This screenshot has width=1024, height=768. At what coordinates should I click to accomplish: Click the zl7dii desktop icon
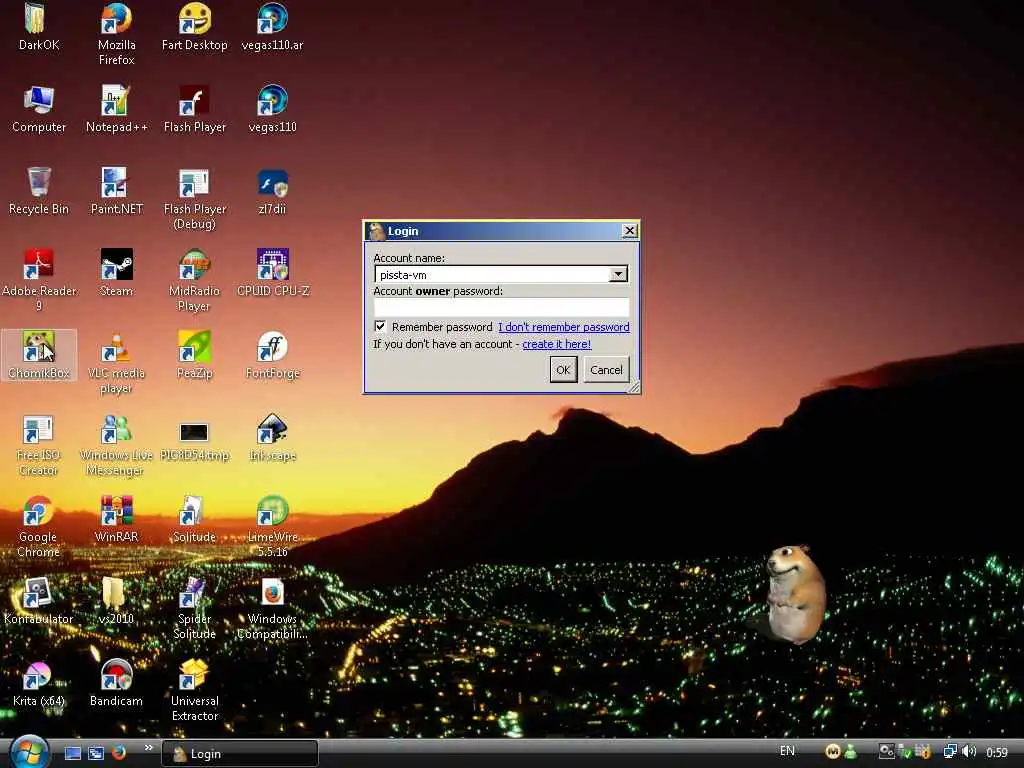272,183
